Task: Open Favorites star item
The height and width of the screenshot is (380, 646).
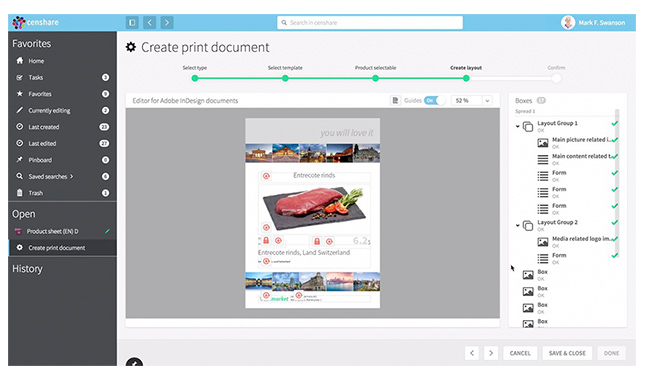Action: tap(40, 94)
